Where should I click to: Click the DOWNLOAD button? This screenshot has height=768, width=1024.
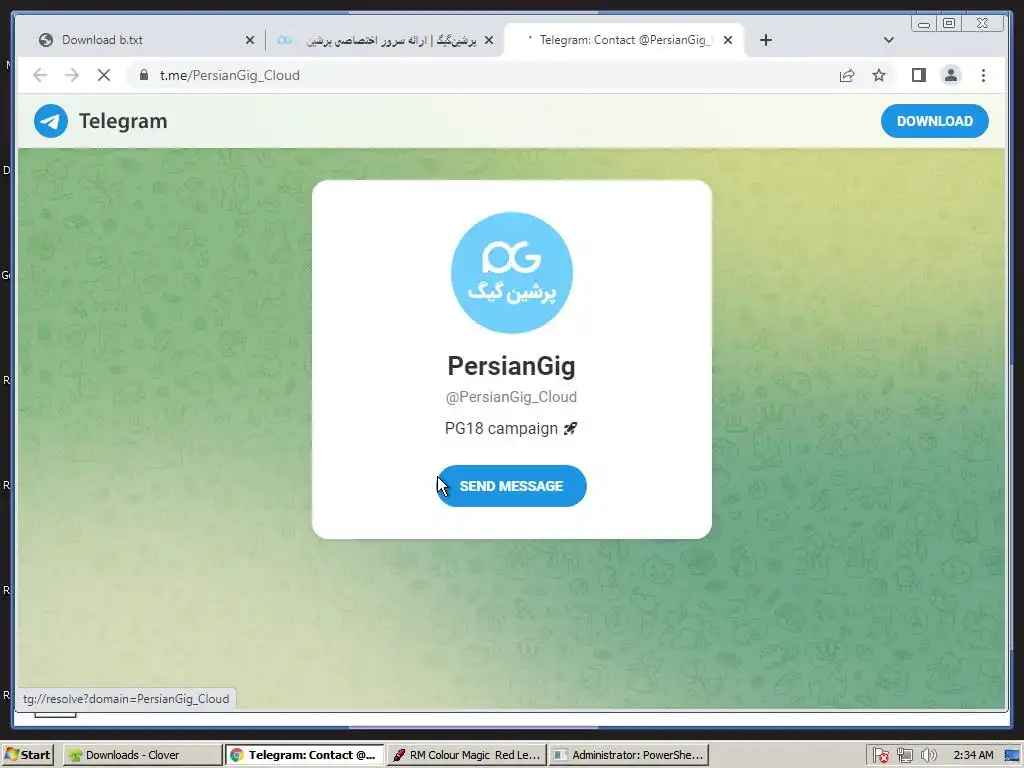pyautogui.click(x=935, y=121)
